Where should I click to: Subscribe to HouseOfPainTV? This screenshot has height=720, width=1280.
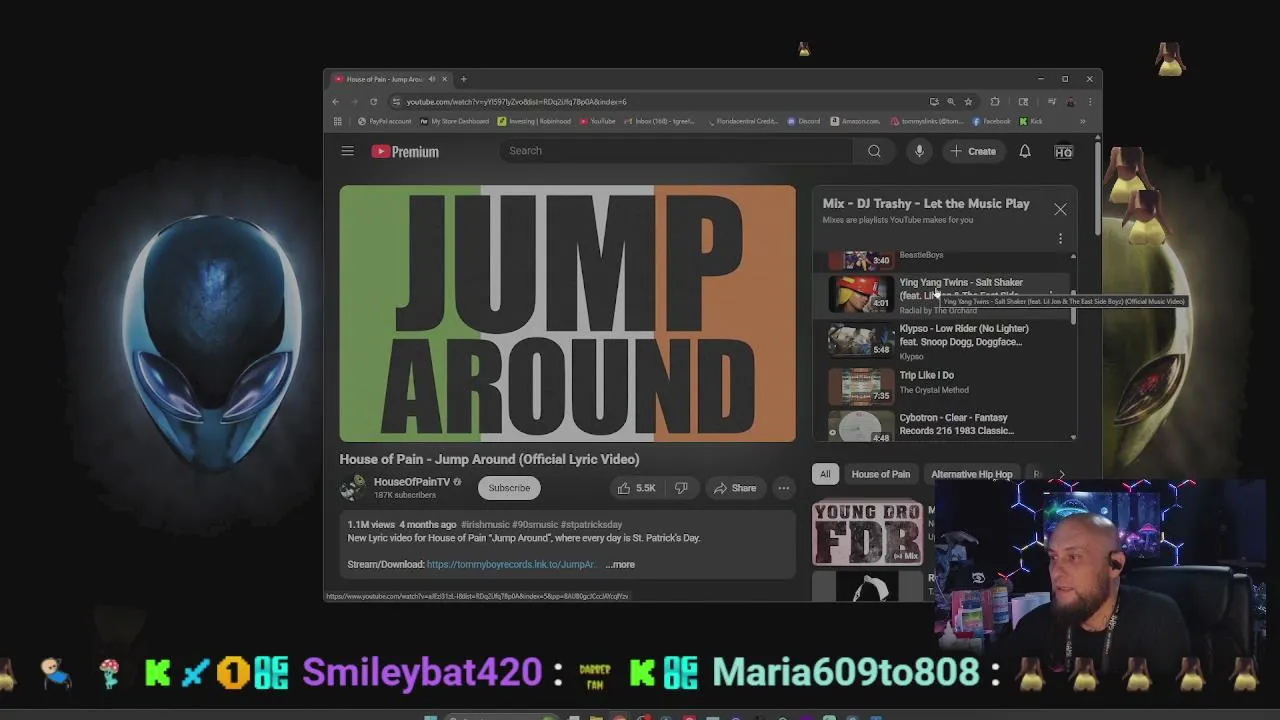click(x=509, y=488)
